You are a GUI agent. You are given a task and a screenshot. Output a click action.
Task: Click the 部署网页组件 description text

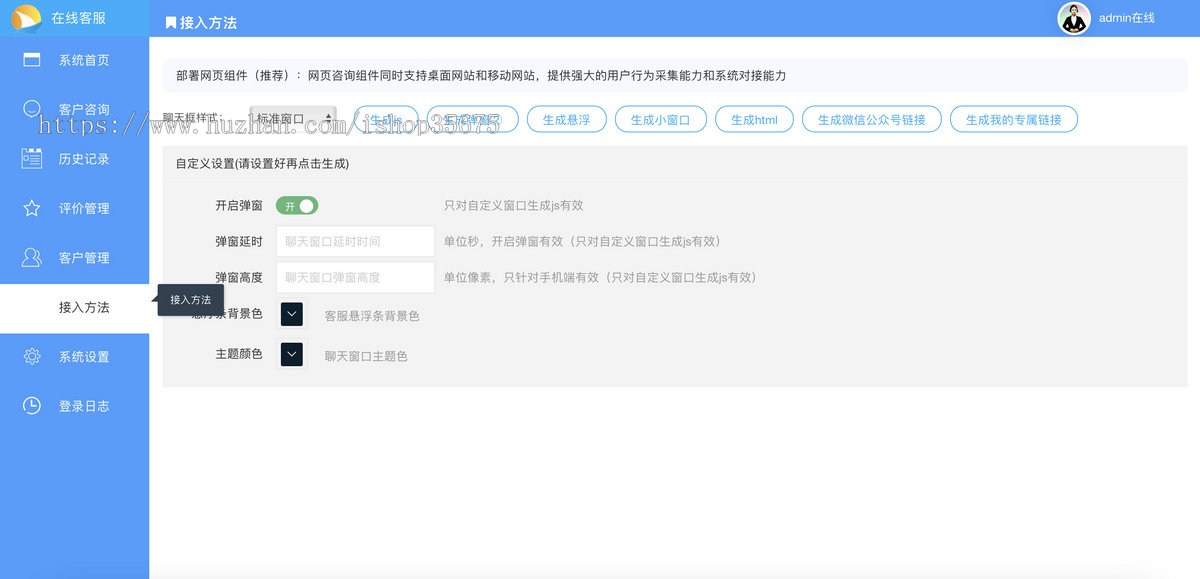481,75
